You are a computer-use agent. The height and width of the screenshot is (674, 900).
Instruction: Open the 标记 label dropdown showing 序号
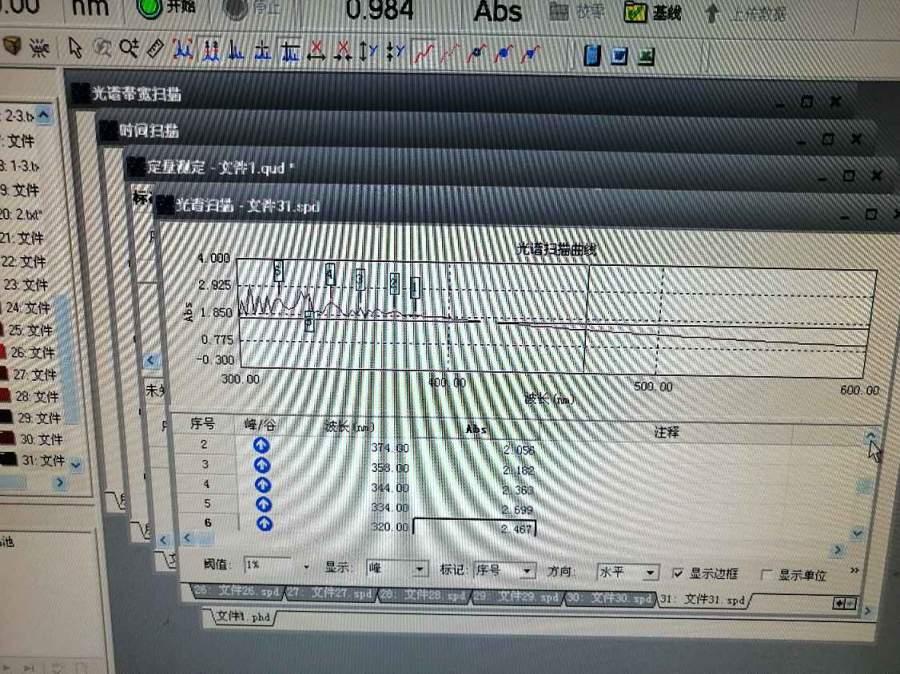pyautogui.click(x=526, y=571)
